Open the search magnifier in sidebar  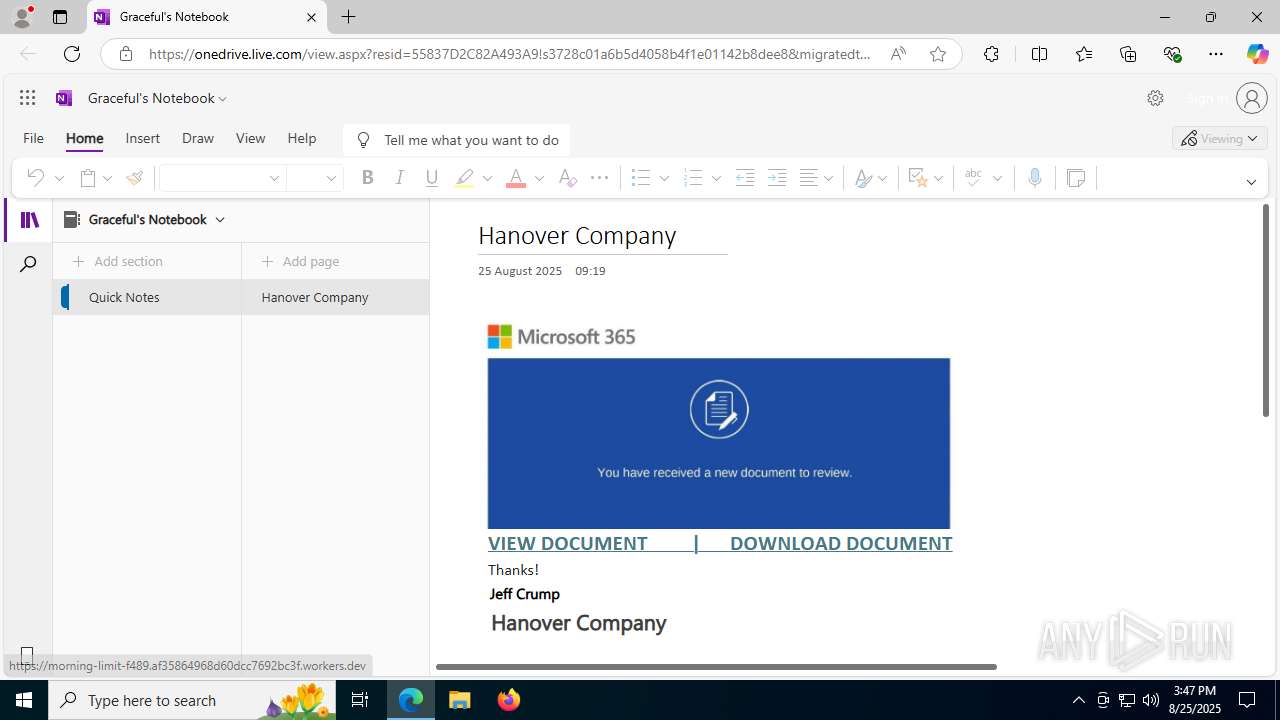(28, 264)
